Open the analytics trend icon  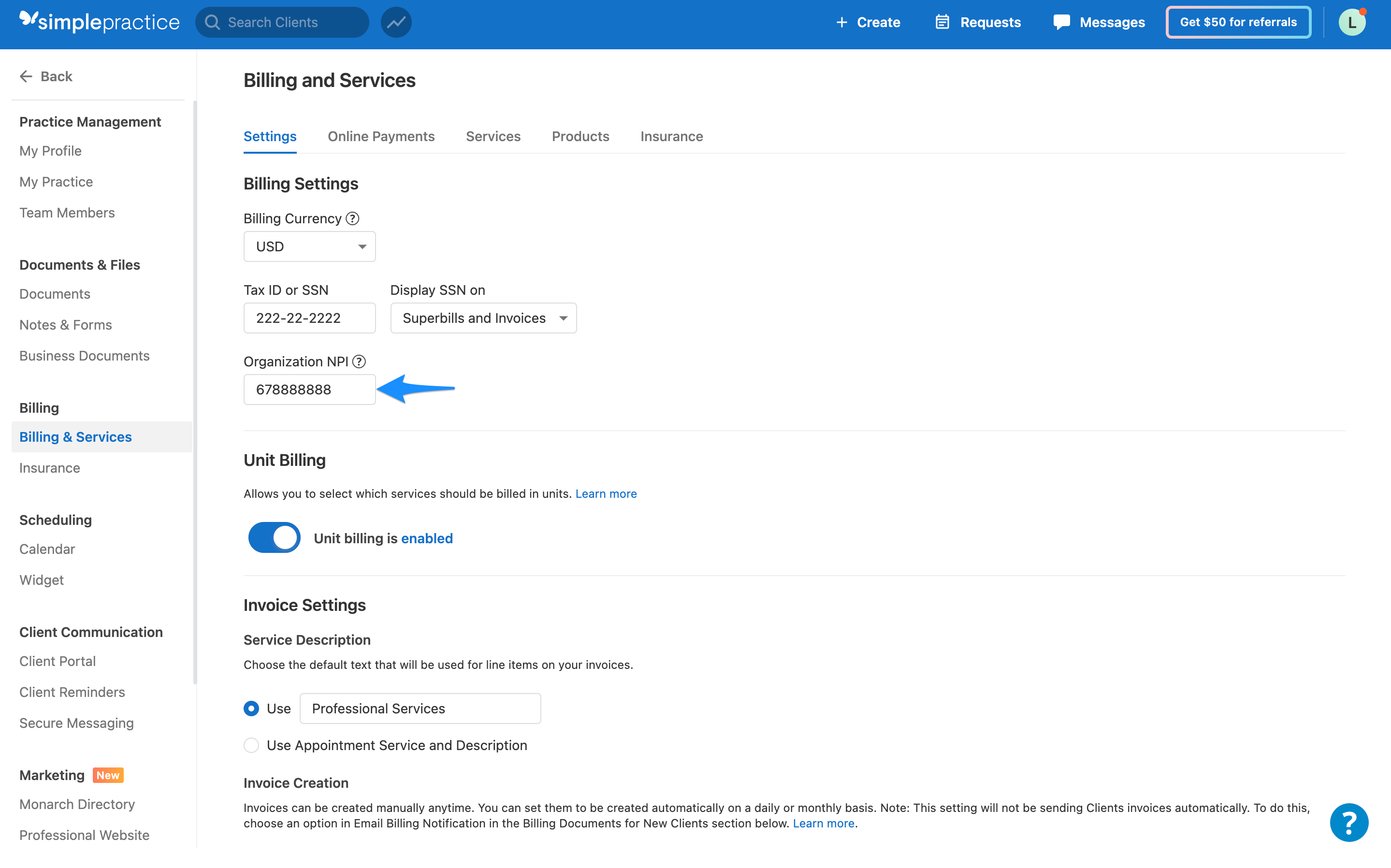pyautogui.click(x=396, y=22)
